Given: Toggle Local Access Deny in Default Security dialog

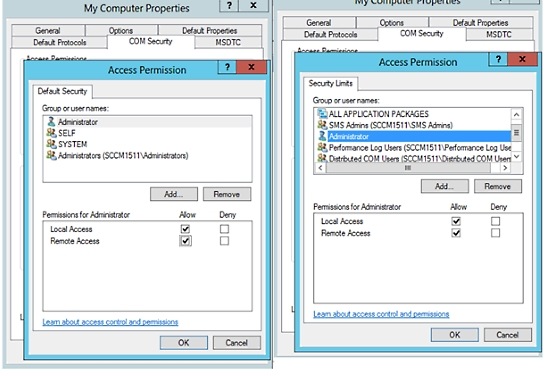Looking at the screenshot, I should click(224, 229).
